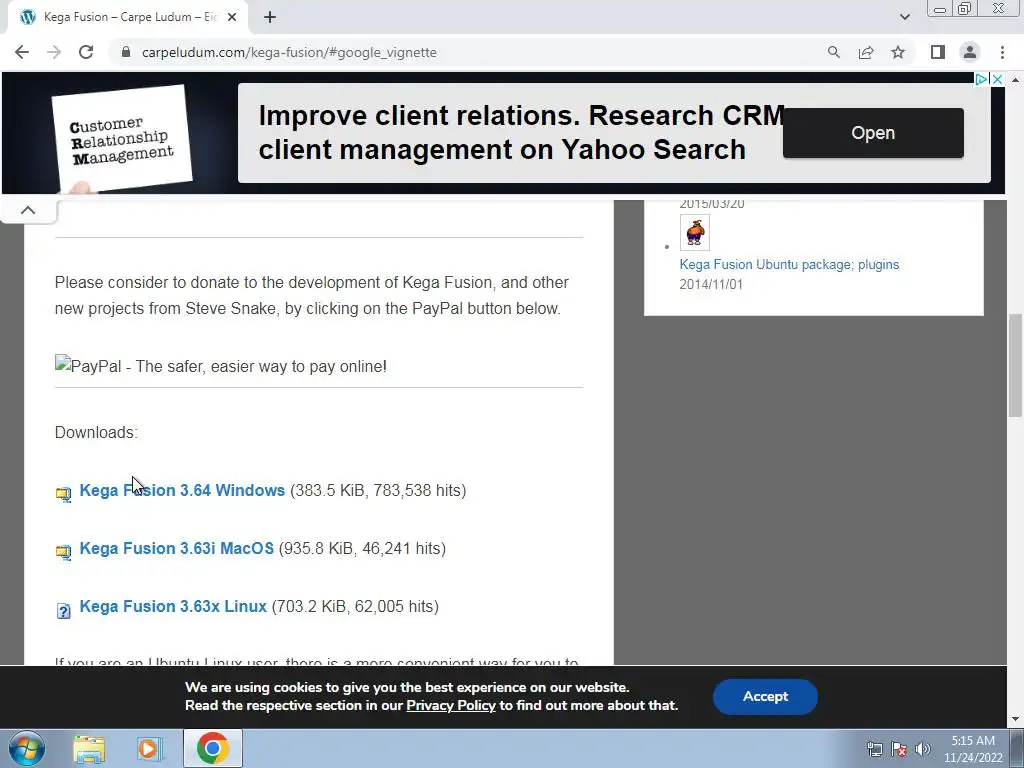Viewport: 1024px width, 768px height.
Task: Click the Customer Relationship Management ad image
Action: 122,138
